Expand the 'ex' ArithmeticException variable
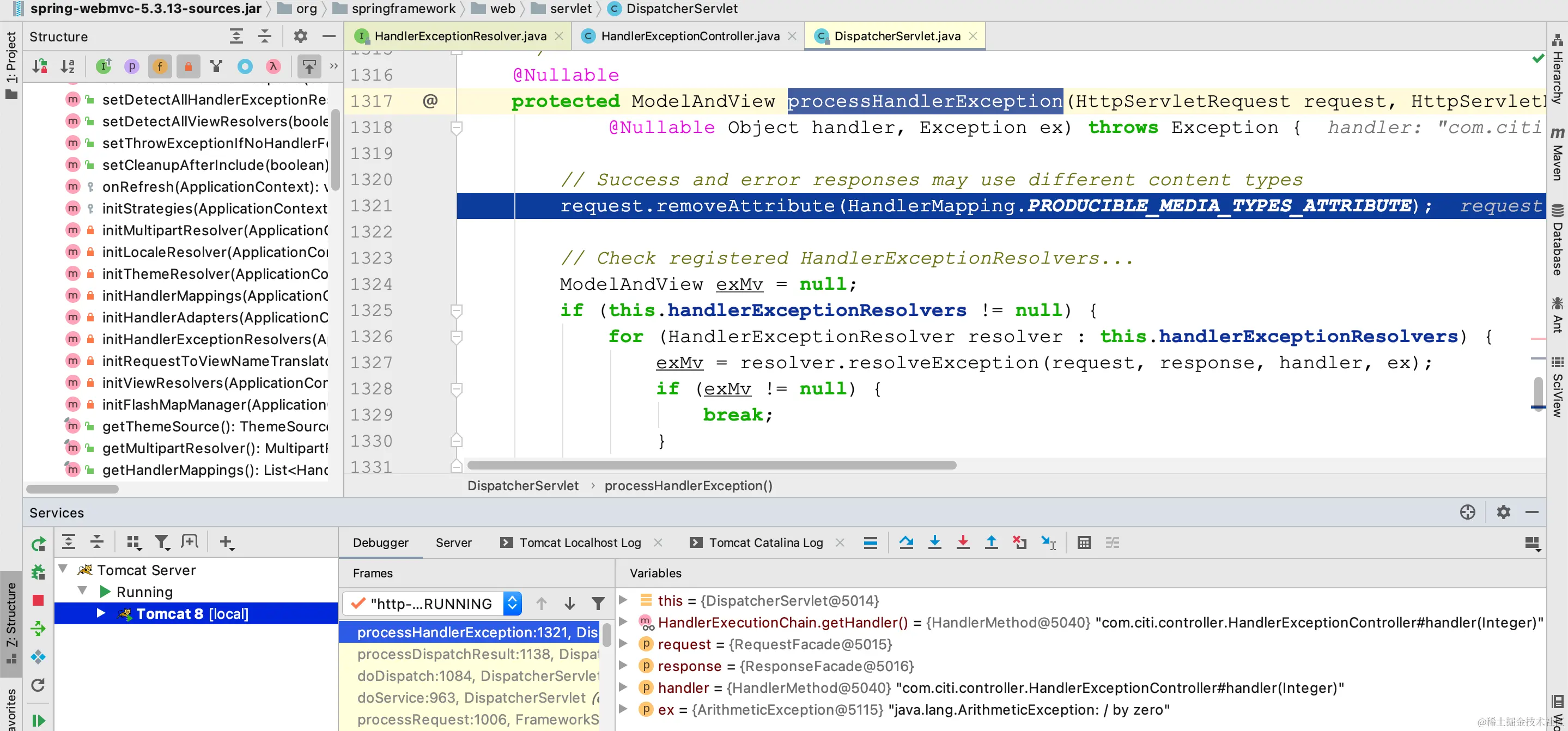The width and height of the screenshot is (1568, 731). [x=623, y=710]
